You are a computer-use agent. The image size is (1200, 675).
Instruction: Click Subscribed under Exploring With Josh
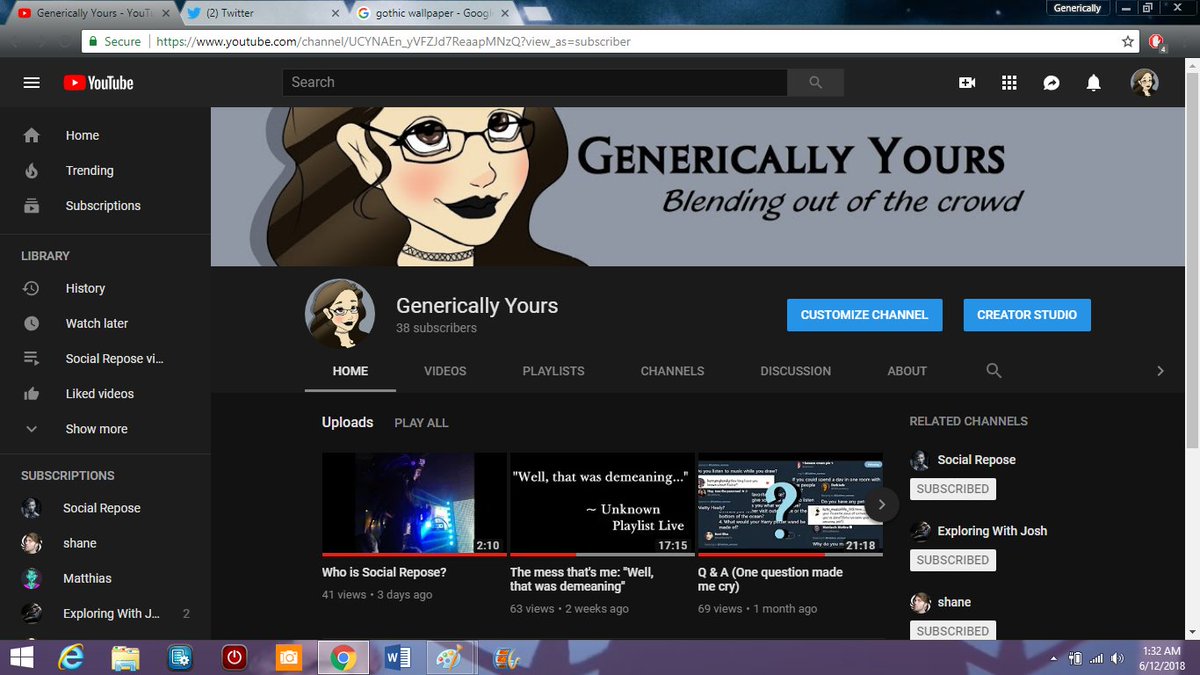[x=952, y=560]
